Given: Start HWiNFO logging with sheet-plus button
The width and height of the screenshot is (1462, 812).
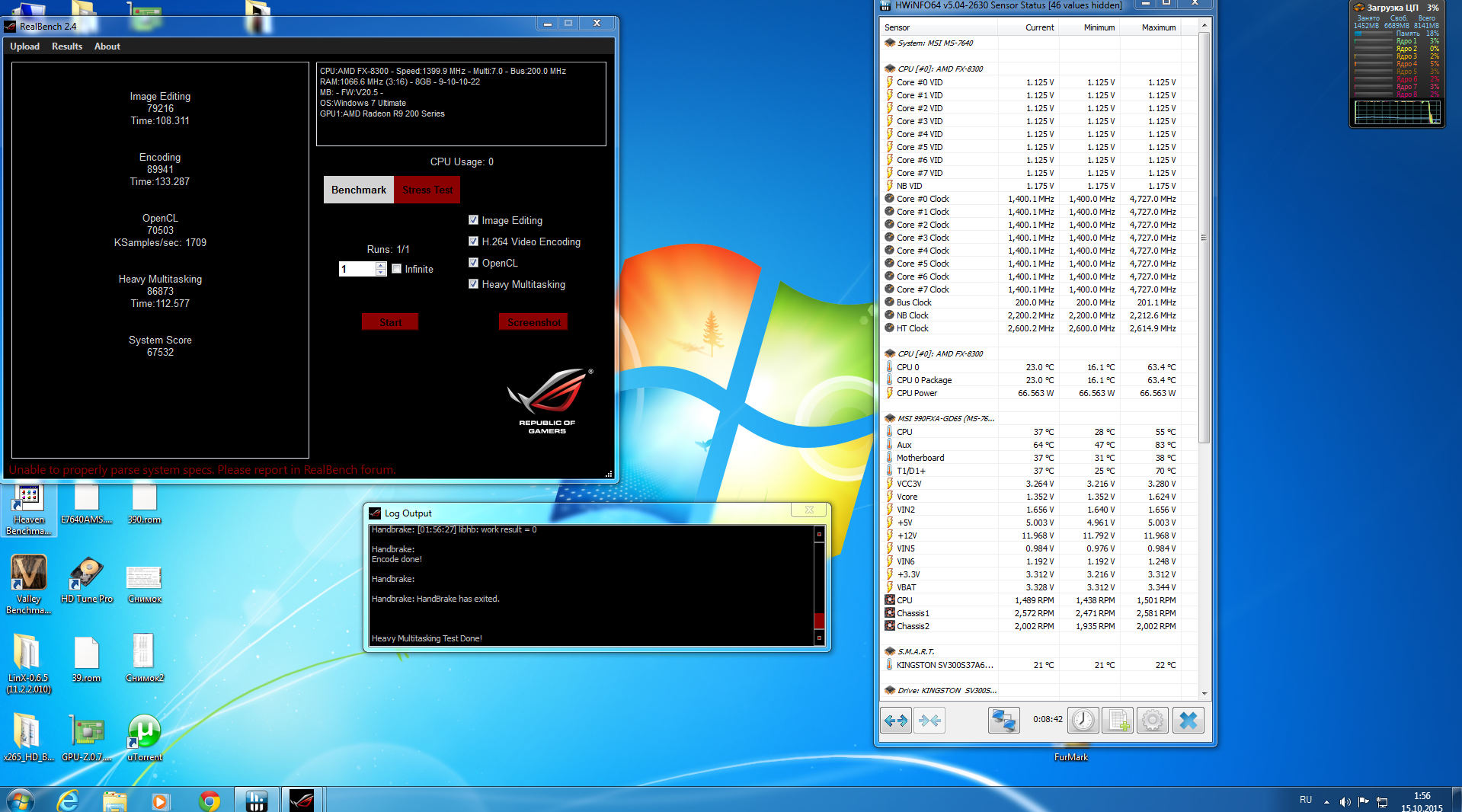Looking at the screenshot, I should pyautogui.click(x=1118, y=720).
